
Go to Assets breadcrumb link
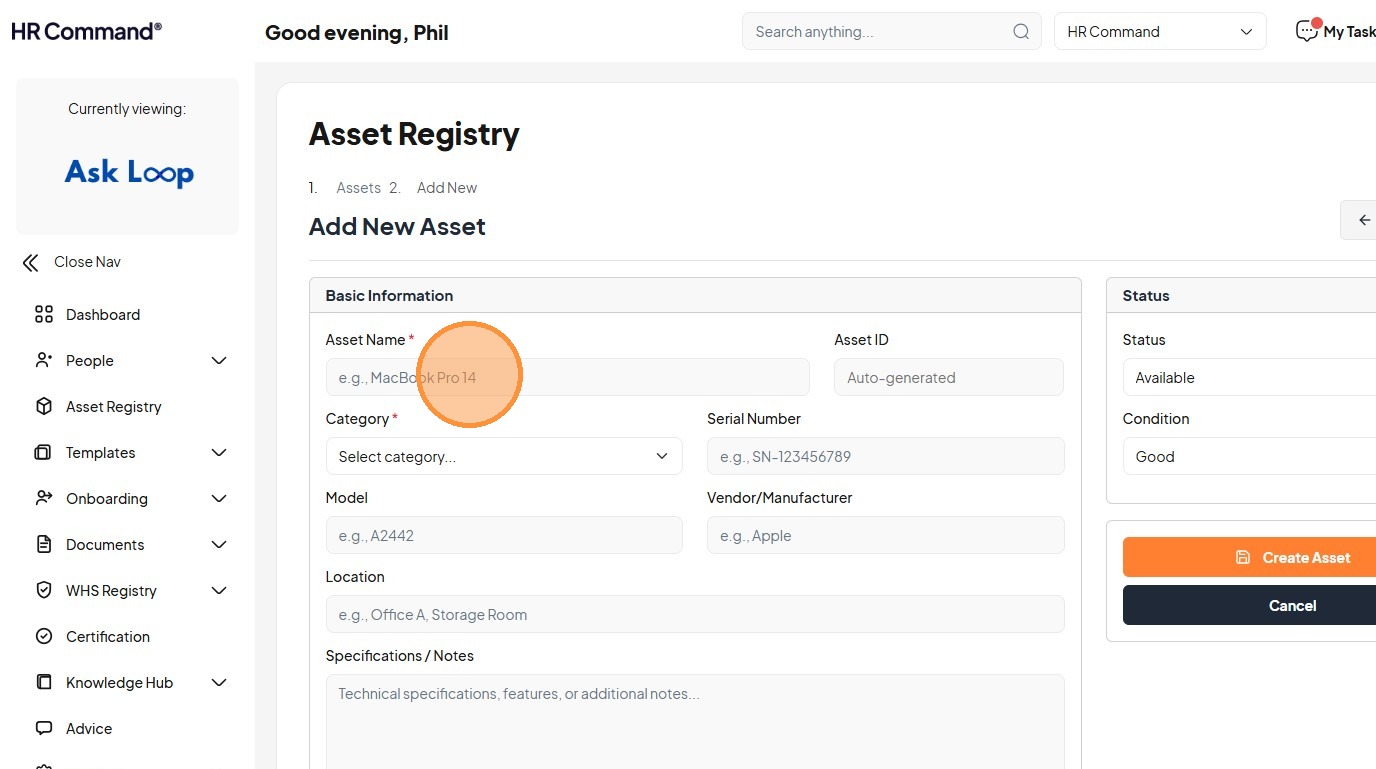click(x=358, y=188)
